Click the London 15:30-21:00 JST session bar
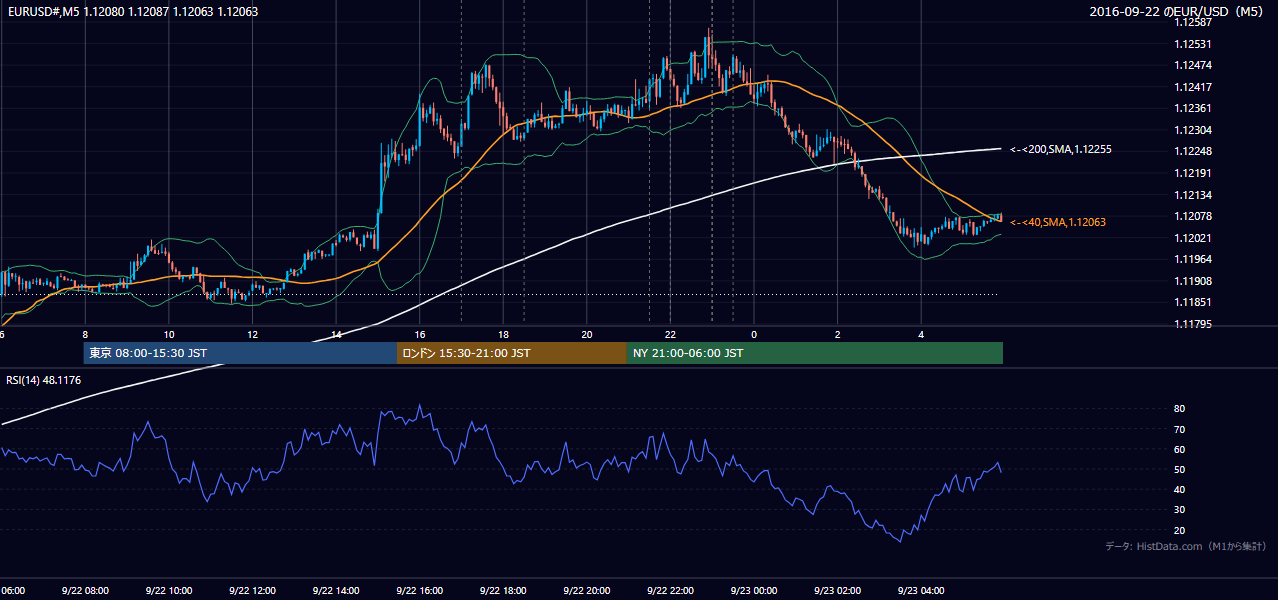Viewport: 1278px width, 600px height. click(512, 353)
